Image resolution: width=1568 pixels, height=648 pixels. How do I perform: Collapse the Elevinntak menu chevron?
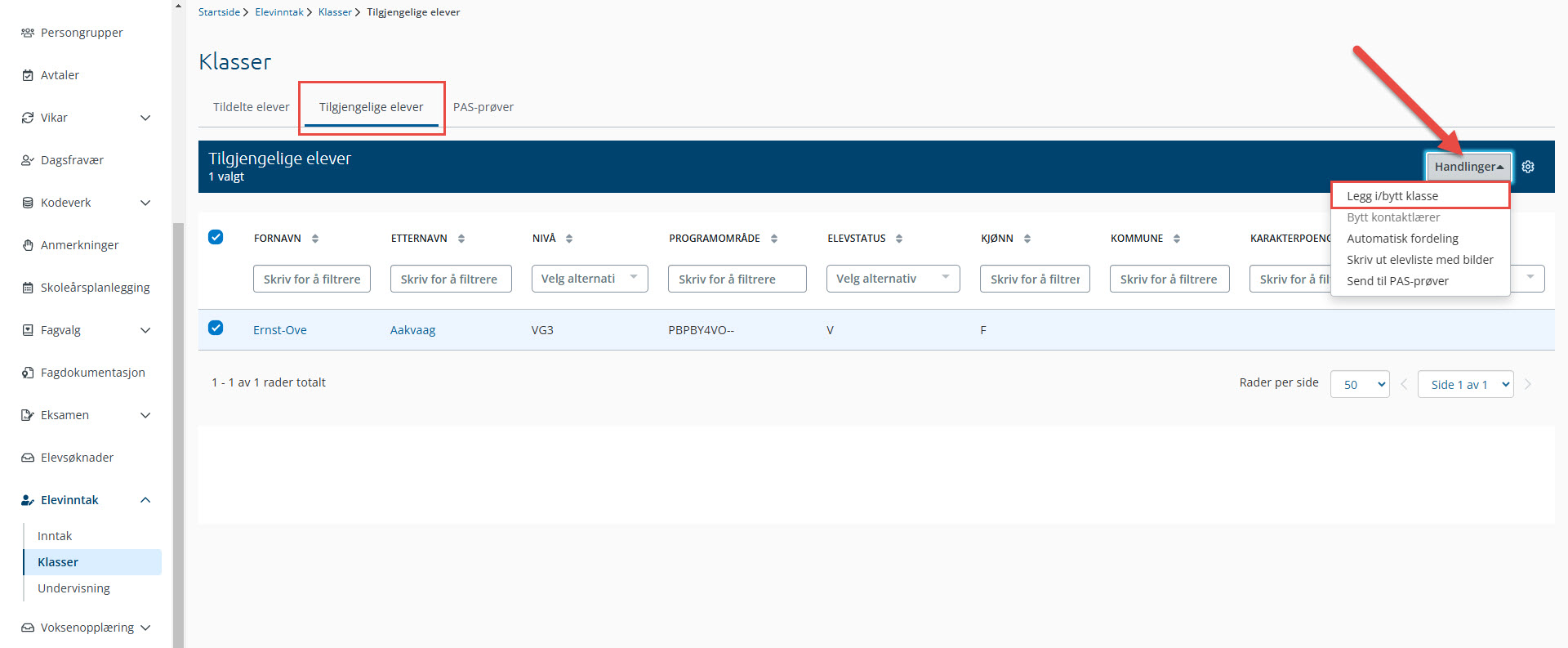[145, 500]
